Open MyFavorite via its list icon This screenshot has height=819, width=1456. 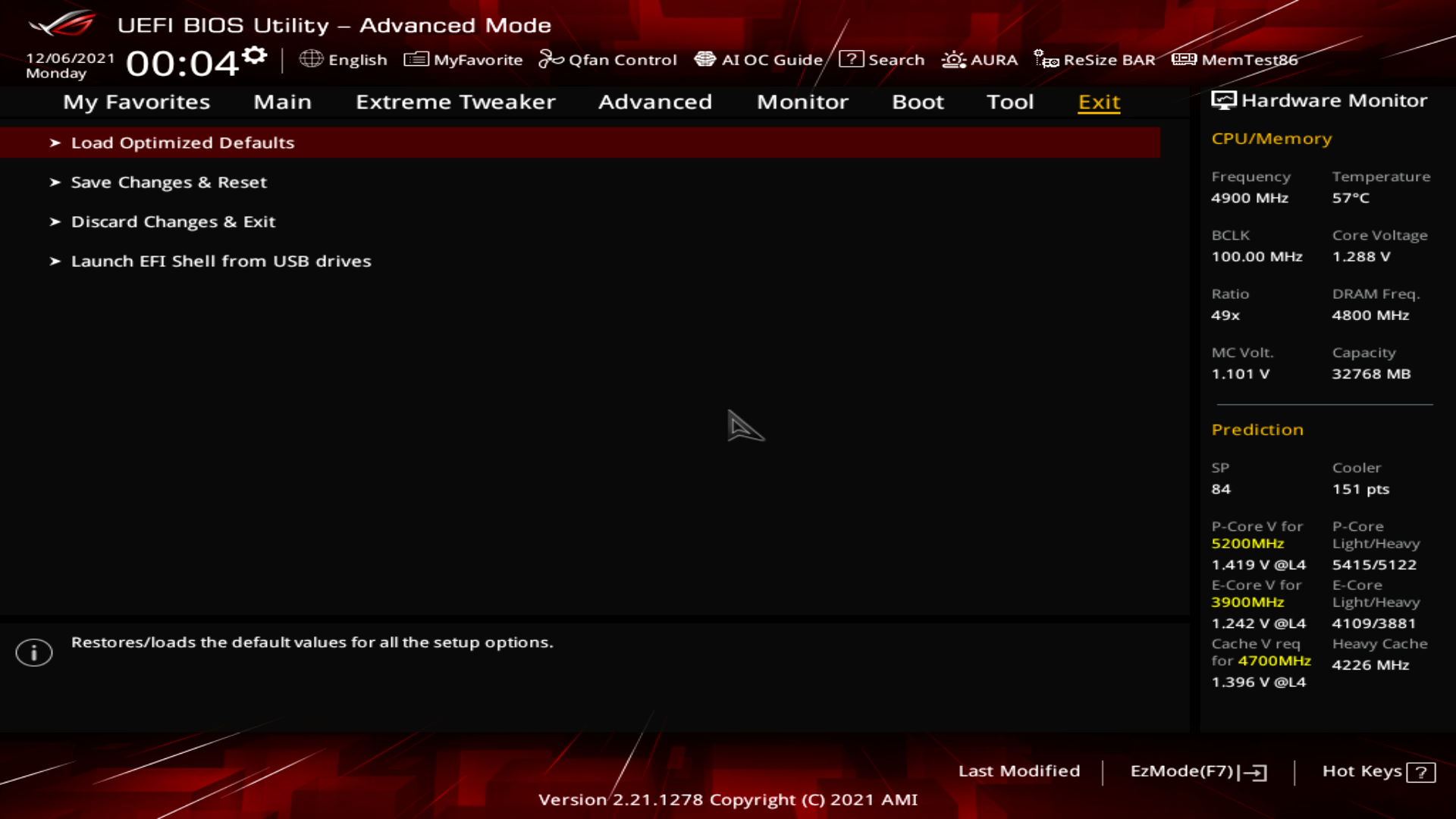[x=416, y=59]
